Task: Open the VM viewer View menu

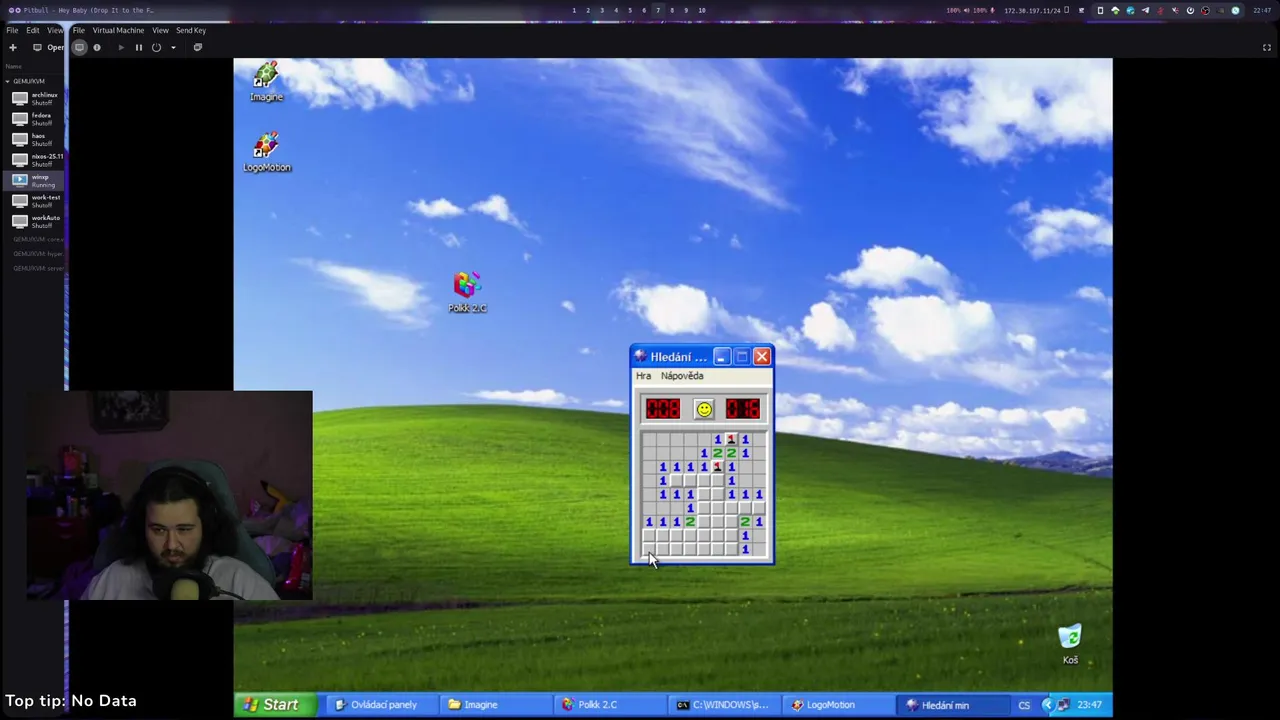Action: [x=160, y=30]
